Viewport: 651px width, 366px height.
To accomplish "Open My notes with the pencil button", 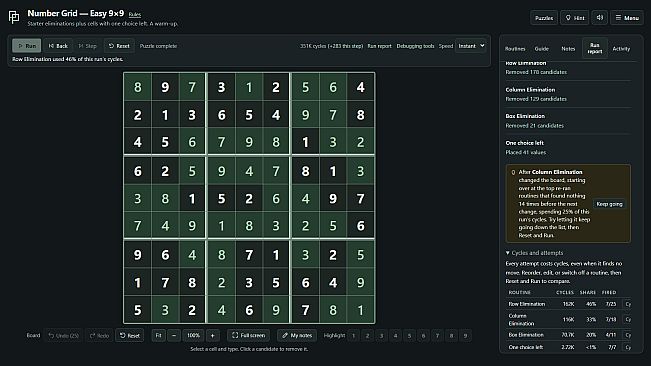I will (x=297, y=336).
